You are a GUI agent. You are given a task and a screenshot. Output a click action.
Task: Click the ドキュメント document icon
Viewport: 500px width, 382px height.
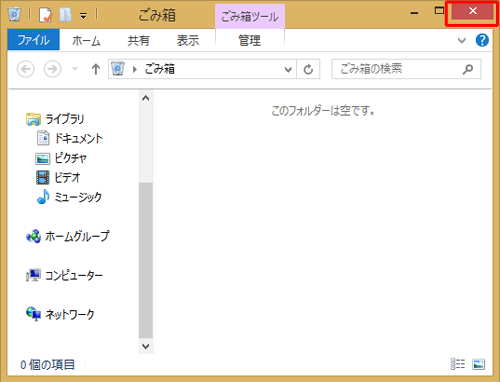(43, 138)
